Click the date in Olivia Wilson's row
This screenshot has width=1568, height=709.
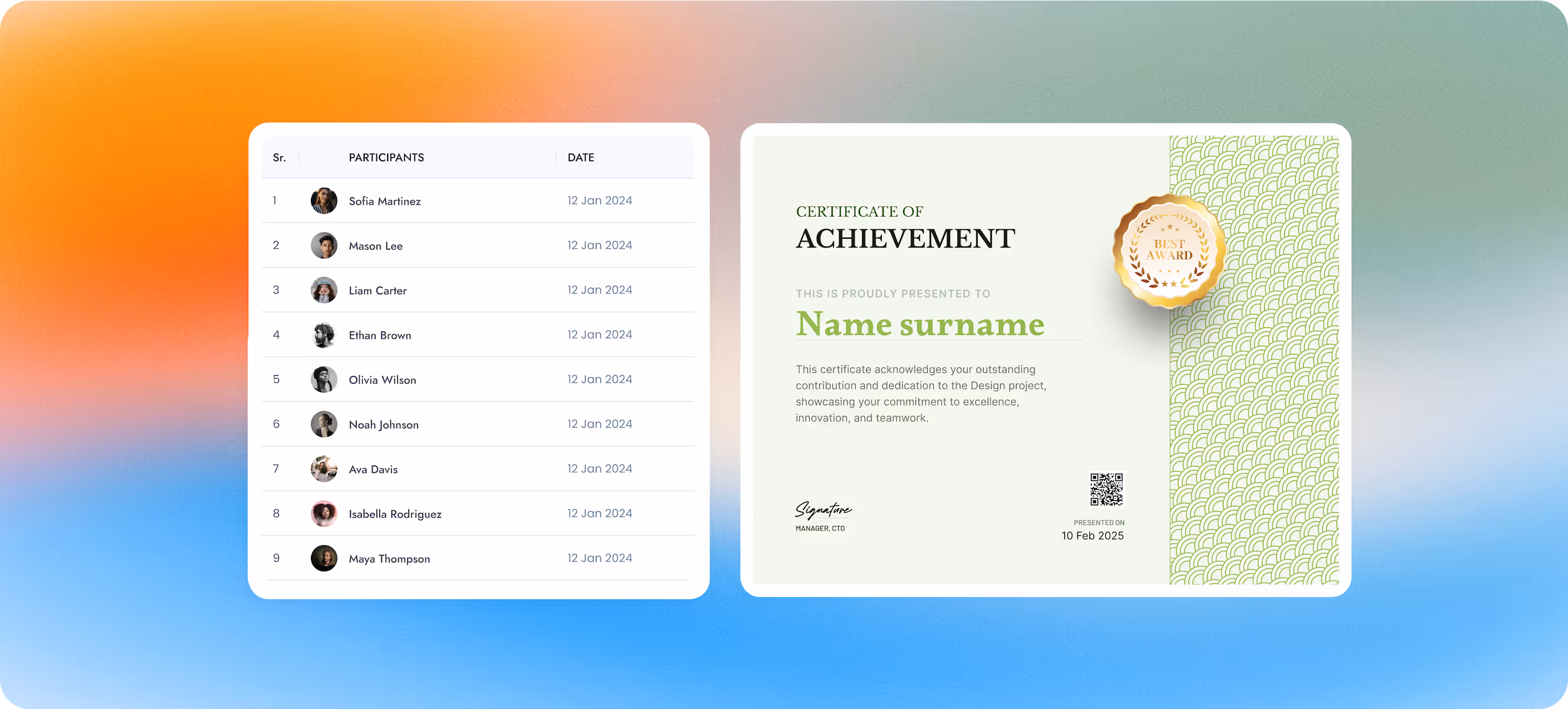coord(599,379)
